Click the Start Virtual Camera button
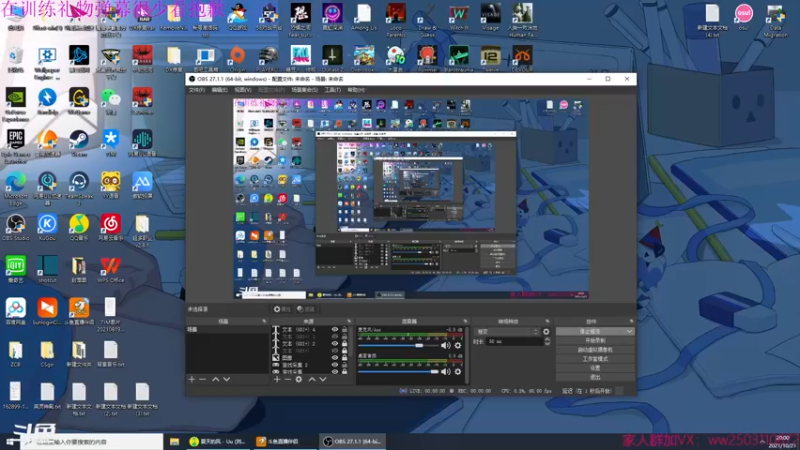The height and width of the screenshot is (450, 800). 595,350
